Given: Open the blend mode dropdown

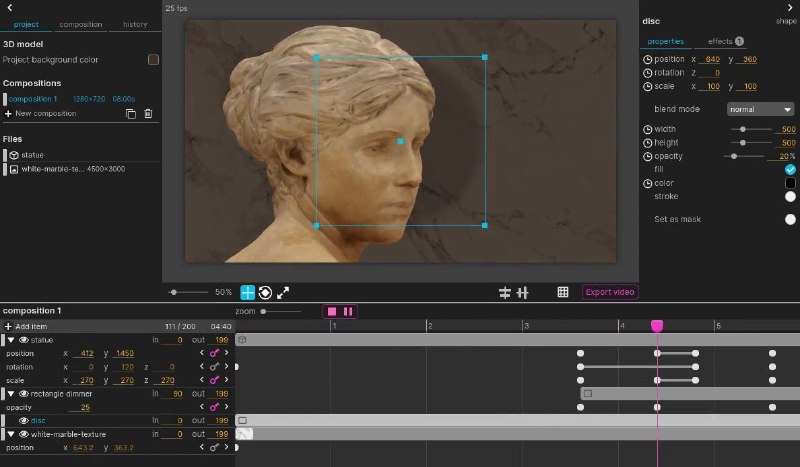Looking at the screenshot, I should [x=760, y=109].
